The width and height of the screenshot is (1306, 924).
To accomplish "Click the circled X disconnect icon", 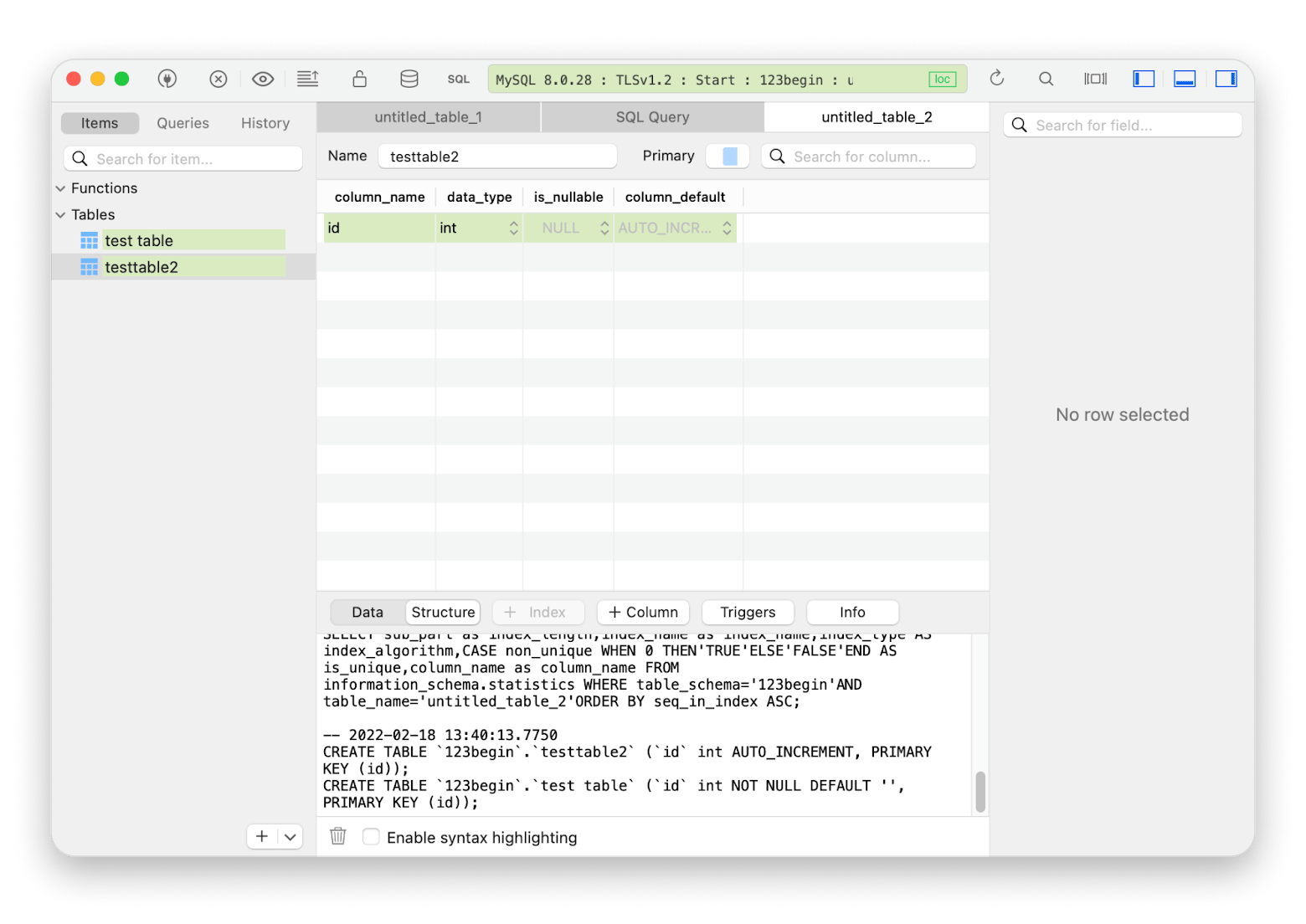I will point(218,79).
